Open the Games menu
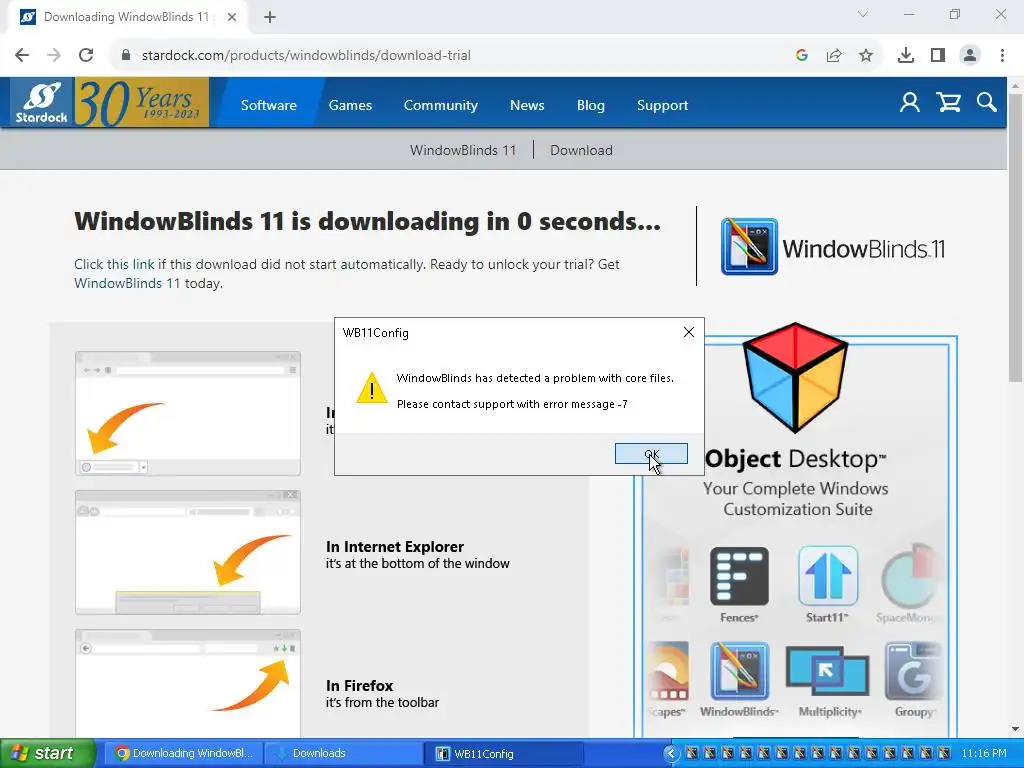This screenshot has width=1024, height=768. (350, 105)
